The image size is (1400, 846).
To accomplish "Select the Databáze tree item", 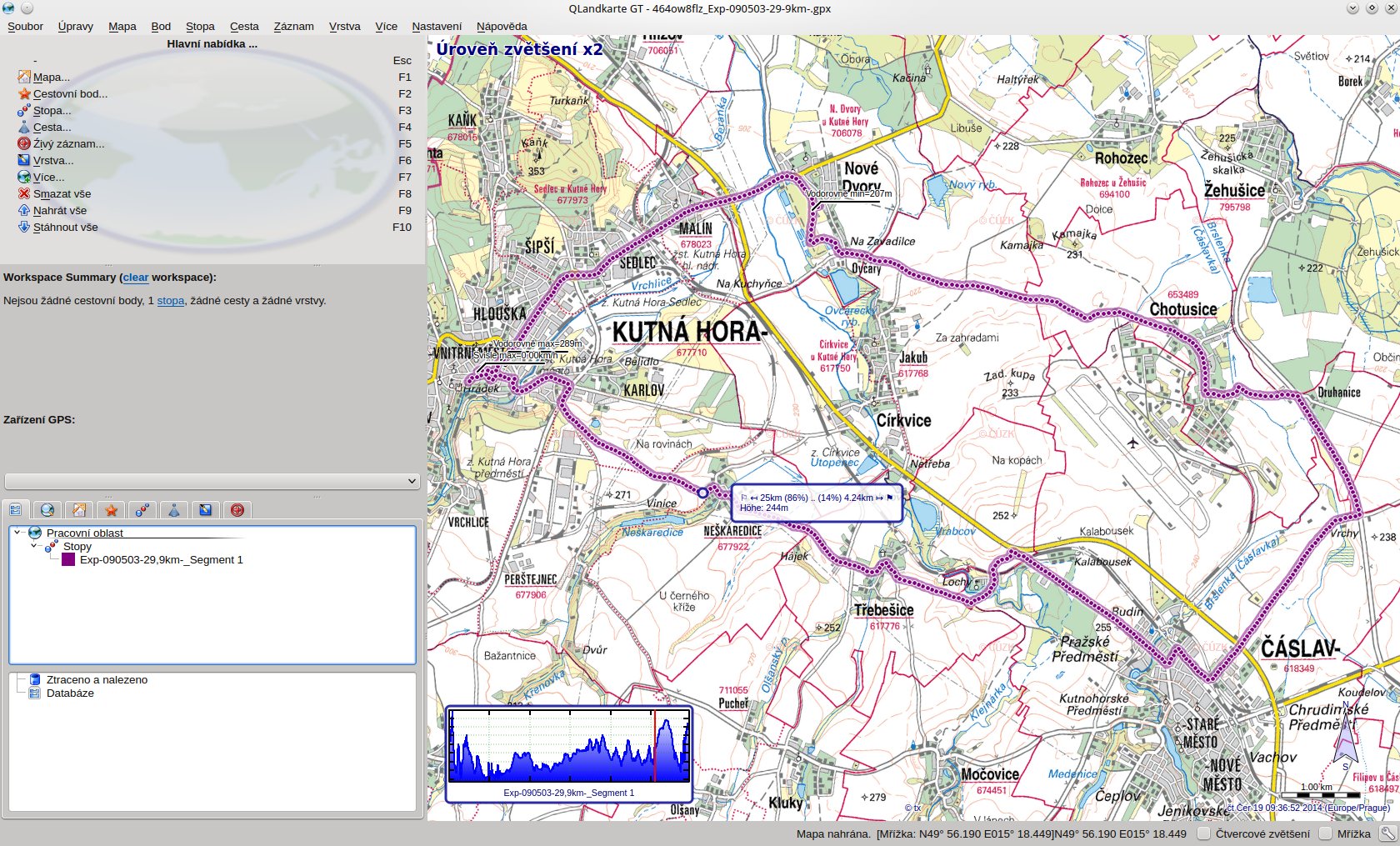I will click(x=70, y=693).
